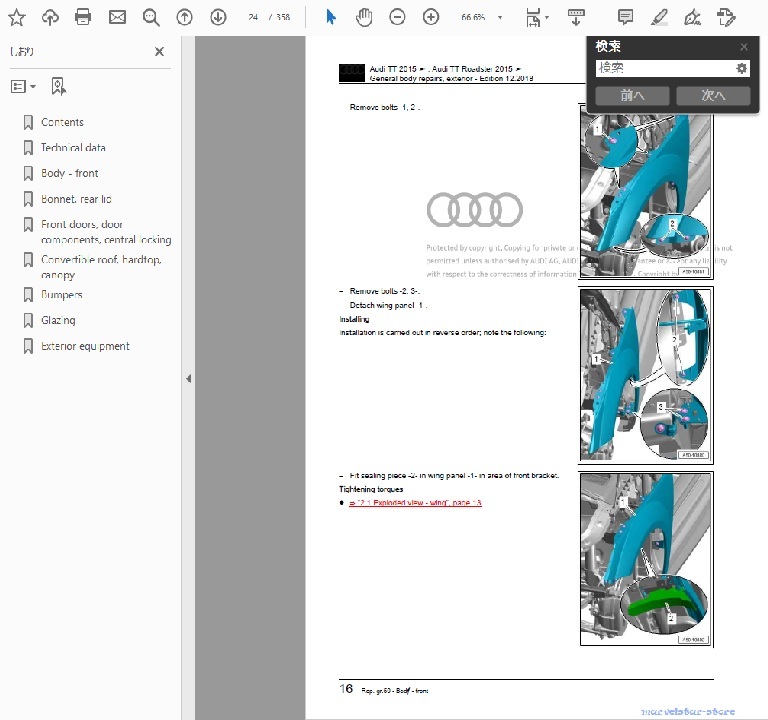The image size is (768, 720).
Task: Open the fit page options icon
Action: (533, 18)
